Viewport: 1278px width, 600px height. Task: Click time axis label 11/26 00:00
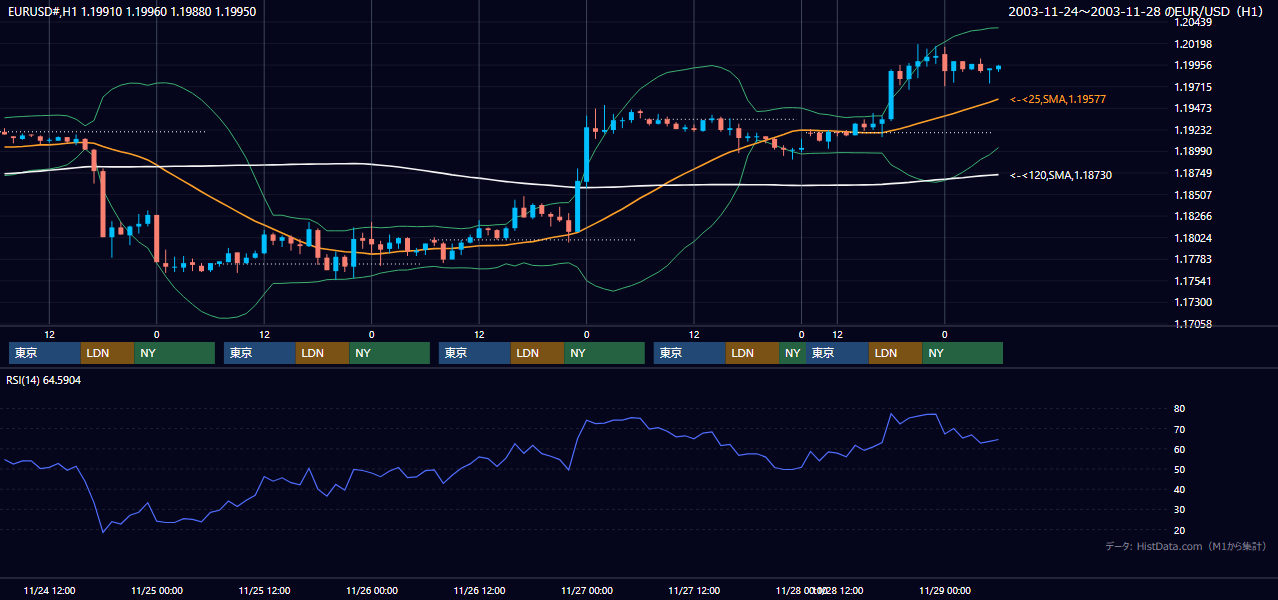(372, 590)
